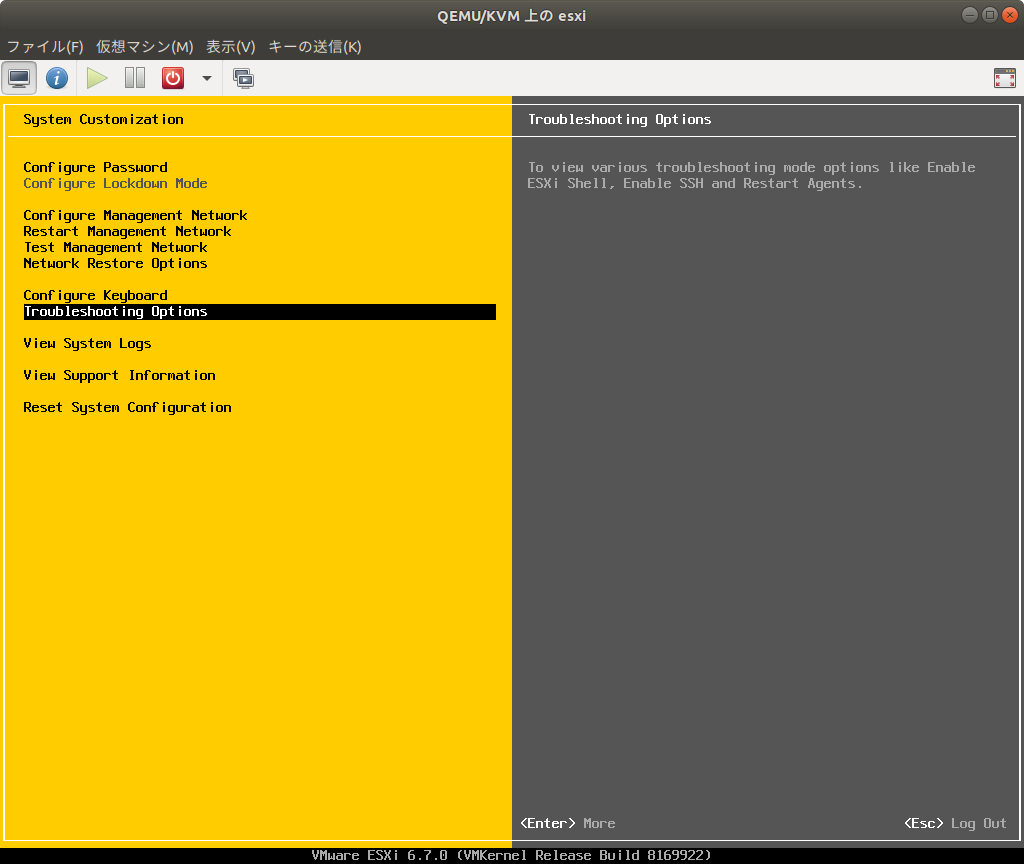Select Network Restore Options
1024x864 pixels.
[116, 263]
